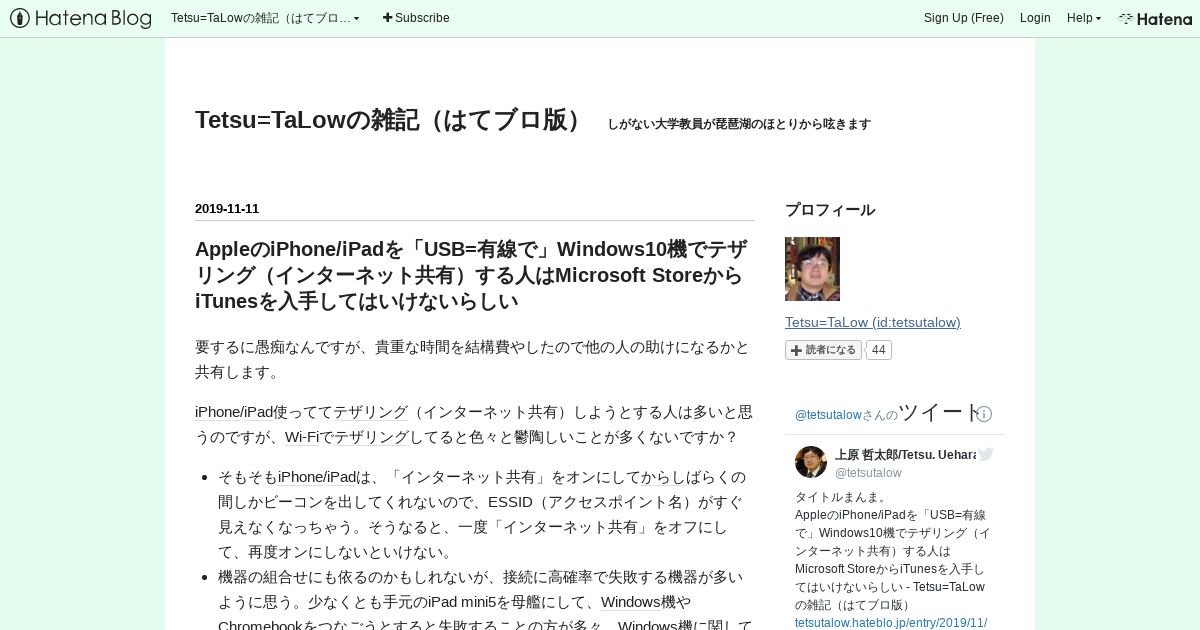Open the tetsutalow.hateblo.jp/entry link in tweet
This screenshot has height=630, width=1200.
tap(891, 622)
